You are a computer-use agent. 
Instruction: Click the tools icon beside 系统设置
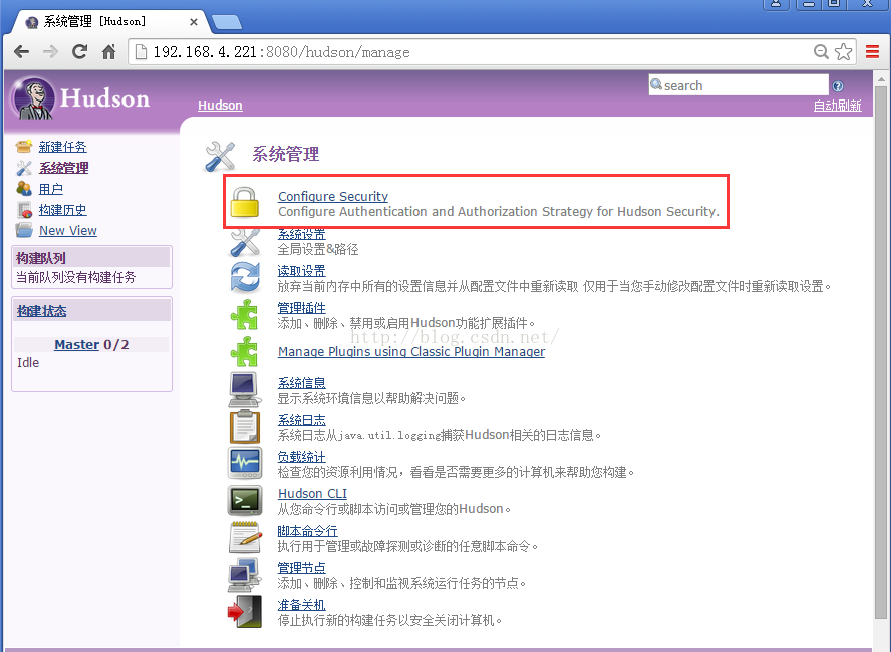(245, 242)
